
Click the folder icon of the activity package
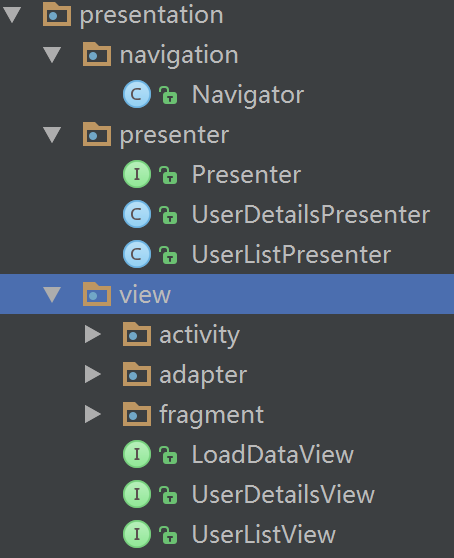pyautogui.click(x=137, y=334)
